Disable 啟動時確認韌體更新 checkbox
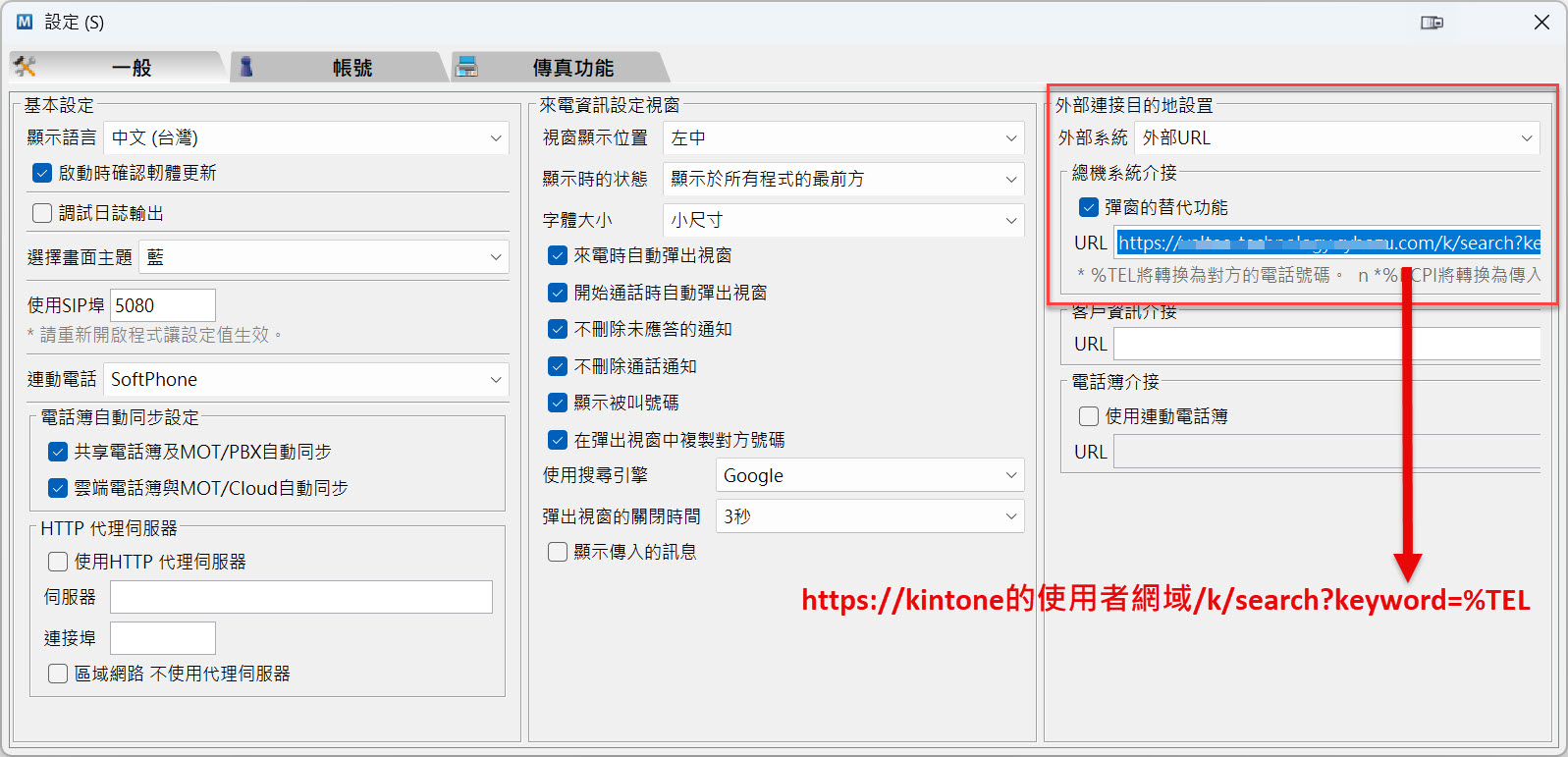This screenshot has height=757, width=1568. (x=42, y=173)
